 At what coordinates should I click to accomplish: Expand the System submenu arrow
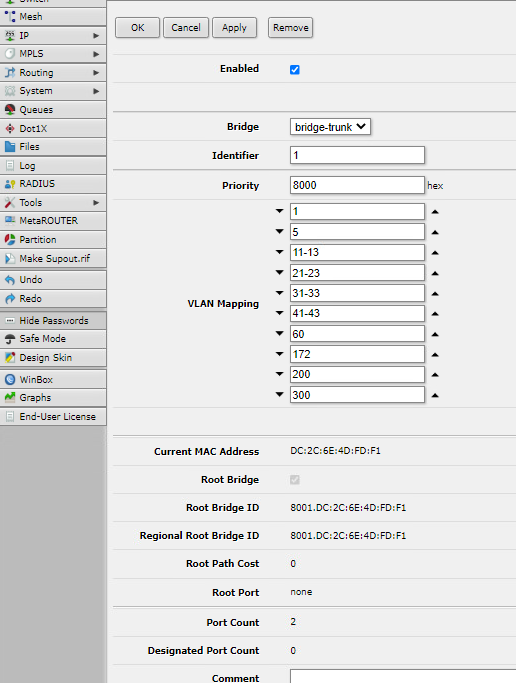click(x=96, y=91)
